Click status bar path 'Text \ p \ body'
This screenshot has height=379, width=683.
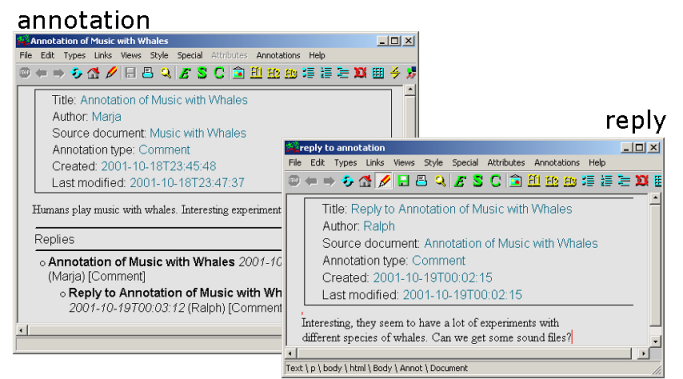coord(314,368)
